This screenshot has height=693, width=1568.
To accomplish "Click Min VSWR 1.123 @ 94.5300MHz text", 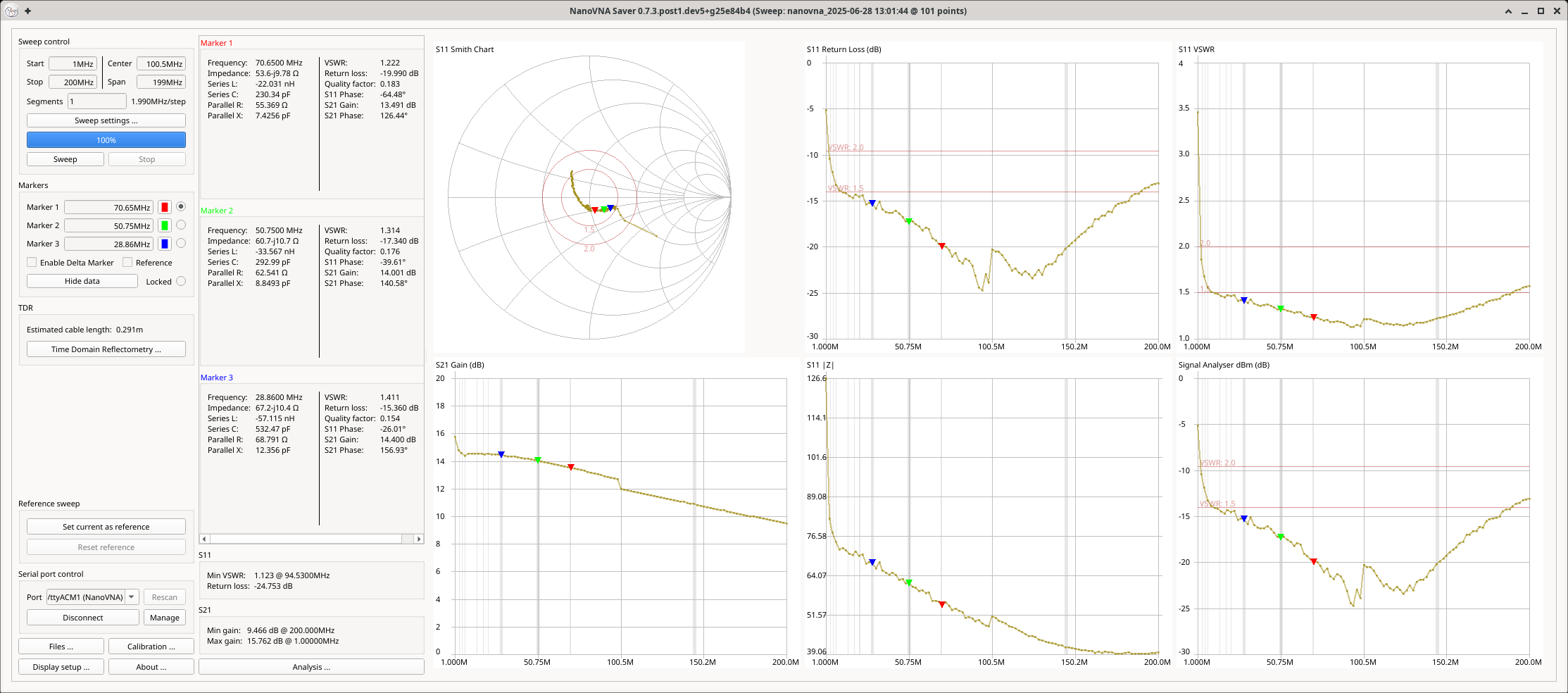I will coord(268,575).
